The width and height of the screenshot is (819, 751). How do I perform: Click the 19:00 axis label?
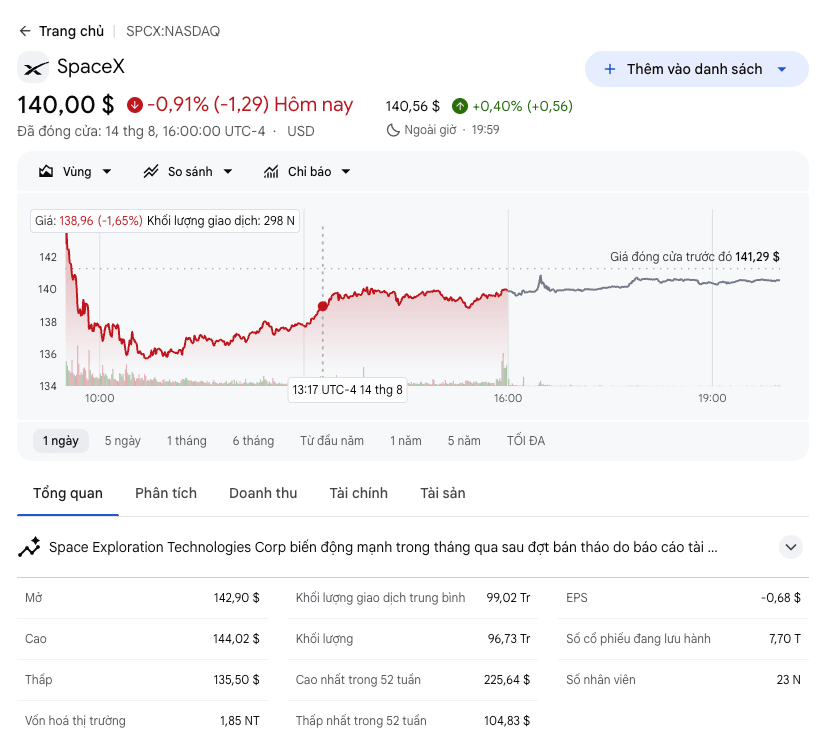[x=712, y=398]
